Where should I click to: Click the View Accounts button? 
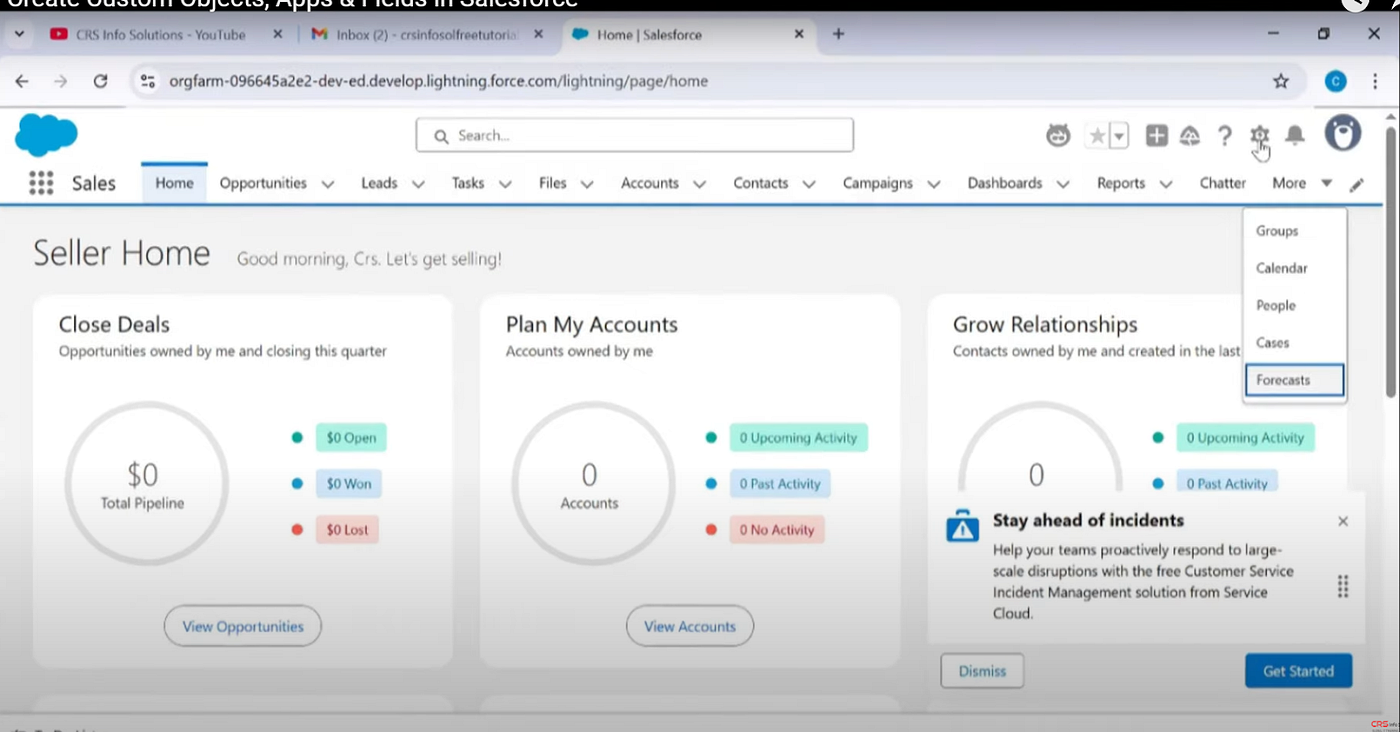point(690,626)
